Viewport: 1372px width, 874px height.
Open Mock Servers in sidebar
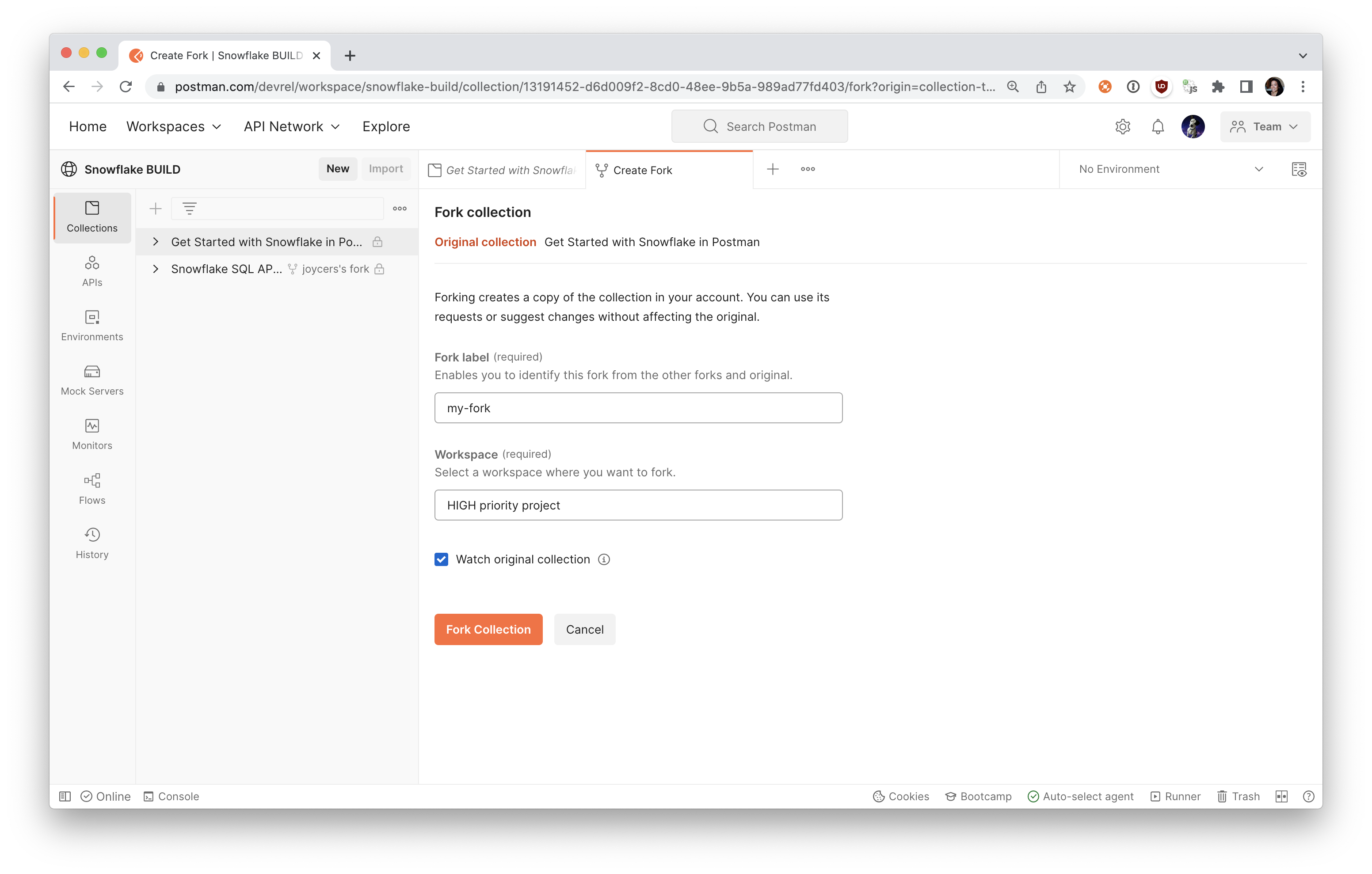coord(92,380)
